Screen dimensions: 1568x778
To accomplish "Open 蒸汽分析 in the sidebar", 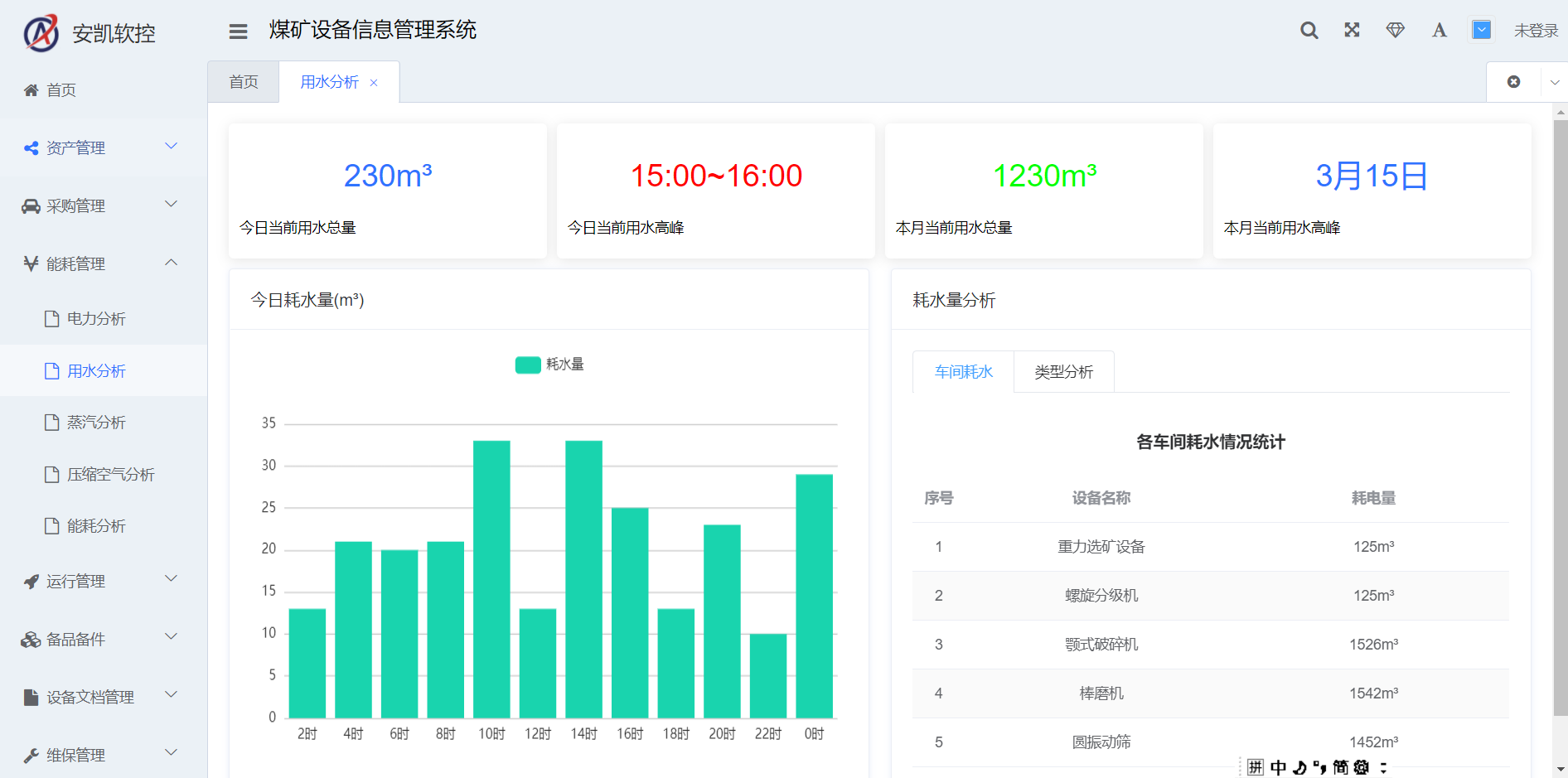I will [x=104, y=423].
